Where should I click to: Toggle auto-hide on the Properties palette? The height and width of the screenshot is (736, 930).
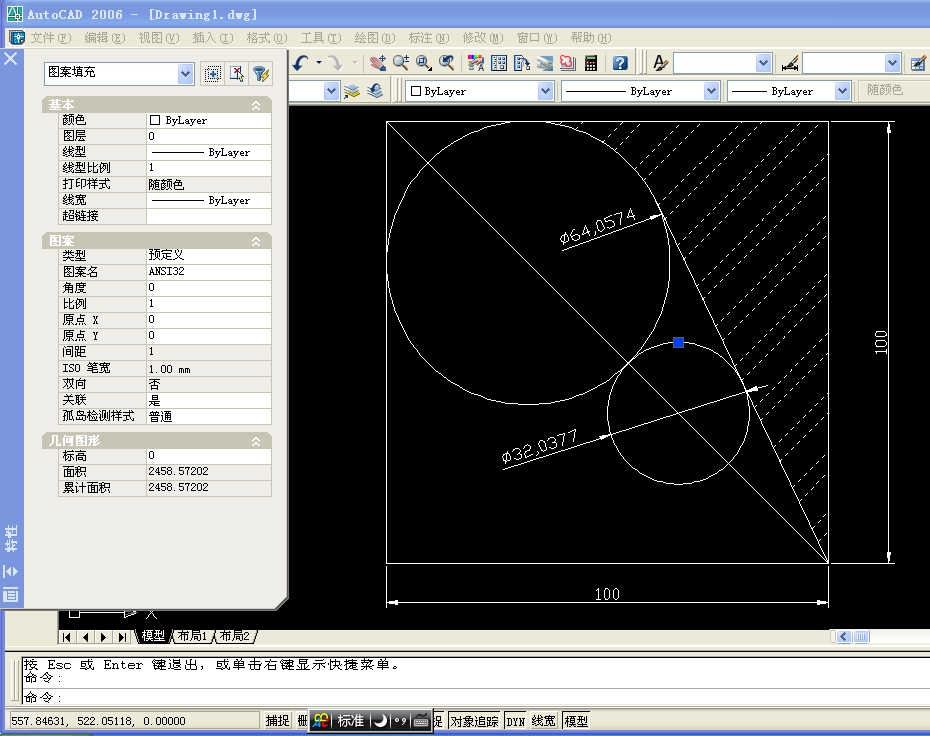coord(11,571)
